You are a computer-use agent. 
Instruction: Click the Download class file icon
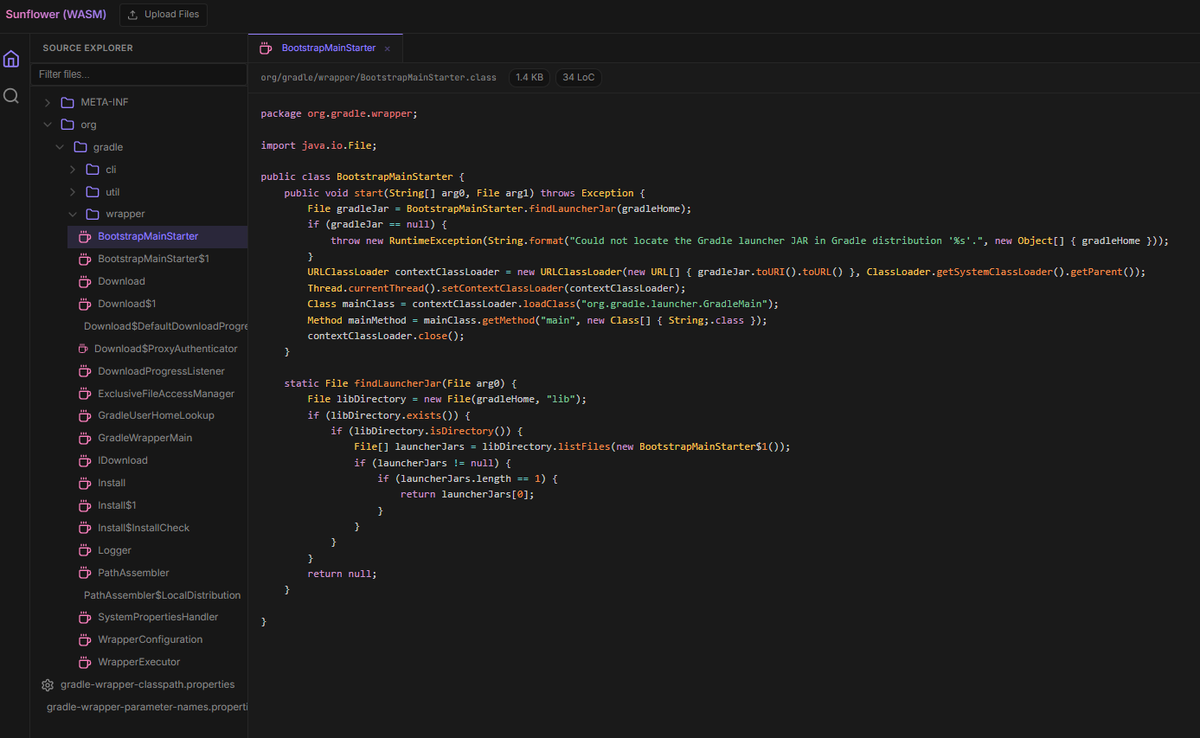pyautogui.click(x=85, y=281)
